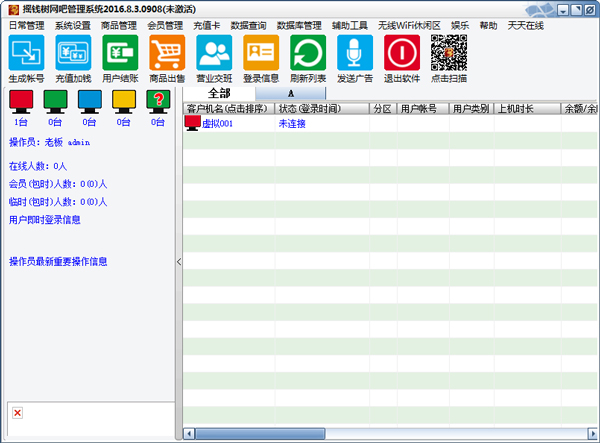
Task: Click the 用户结账 user checkout icon
Action: coord(120,53)
